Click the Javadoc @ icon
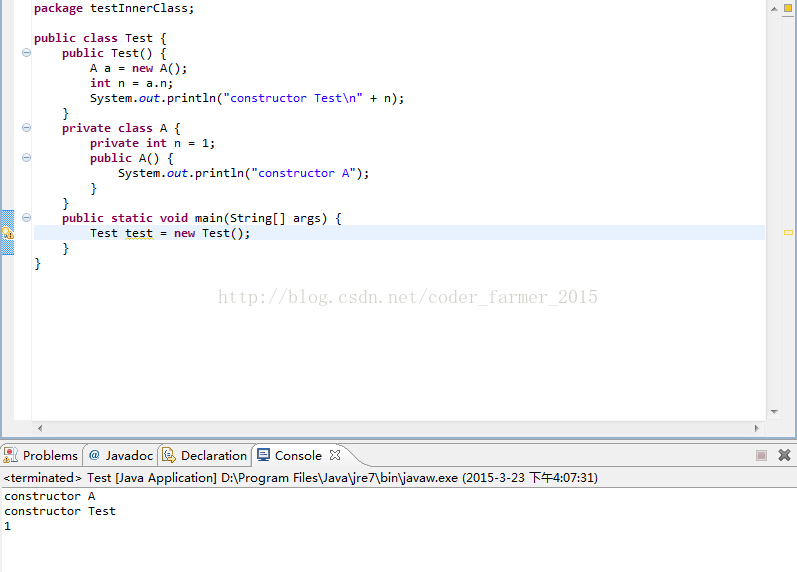Screen dimensions: 797x572 94,455
